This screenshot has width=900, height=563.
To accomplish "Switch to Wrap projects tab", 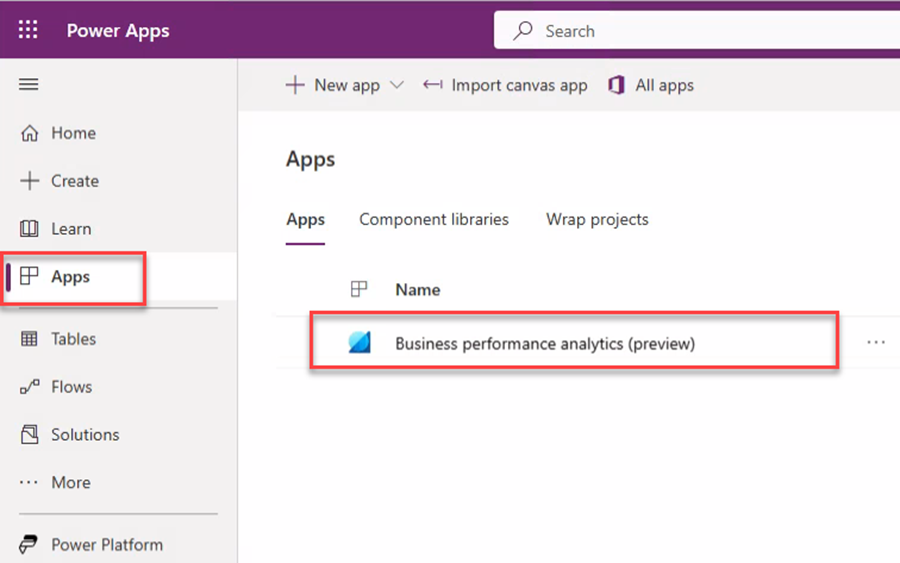I will [597, 219].
